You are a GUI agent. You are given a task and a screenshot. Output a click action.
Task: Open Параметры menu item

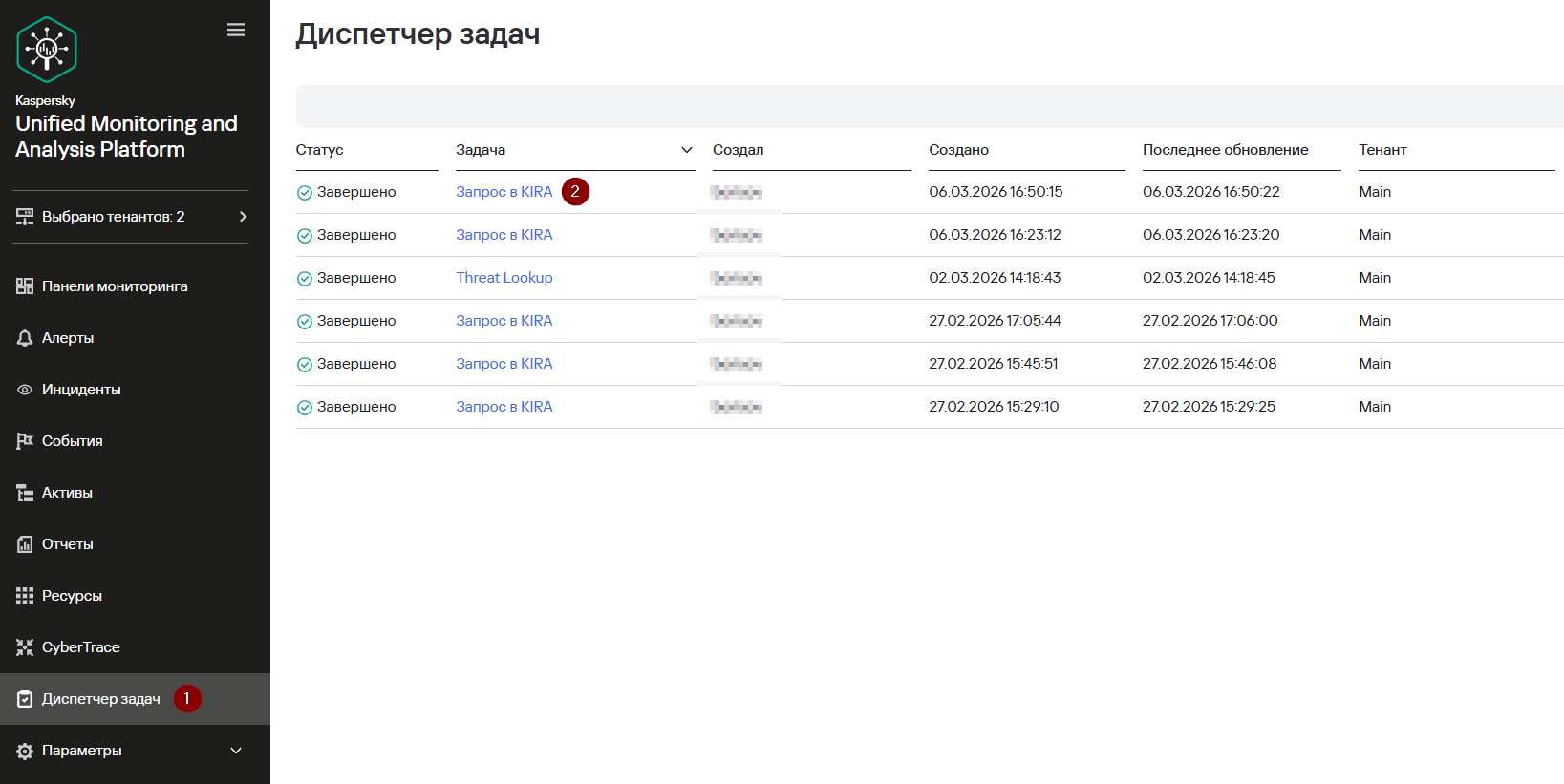[x=82, y=751]
